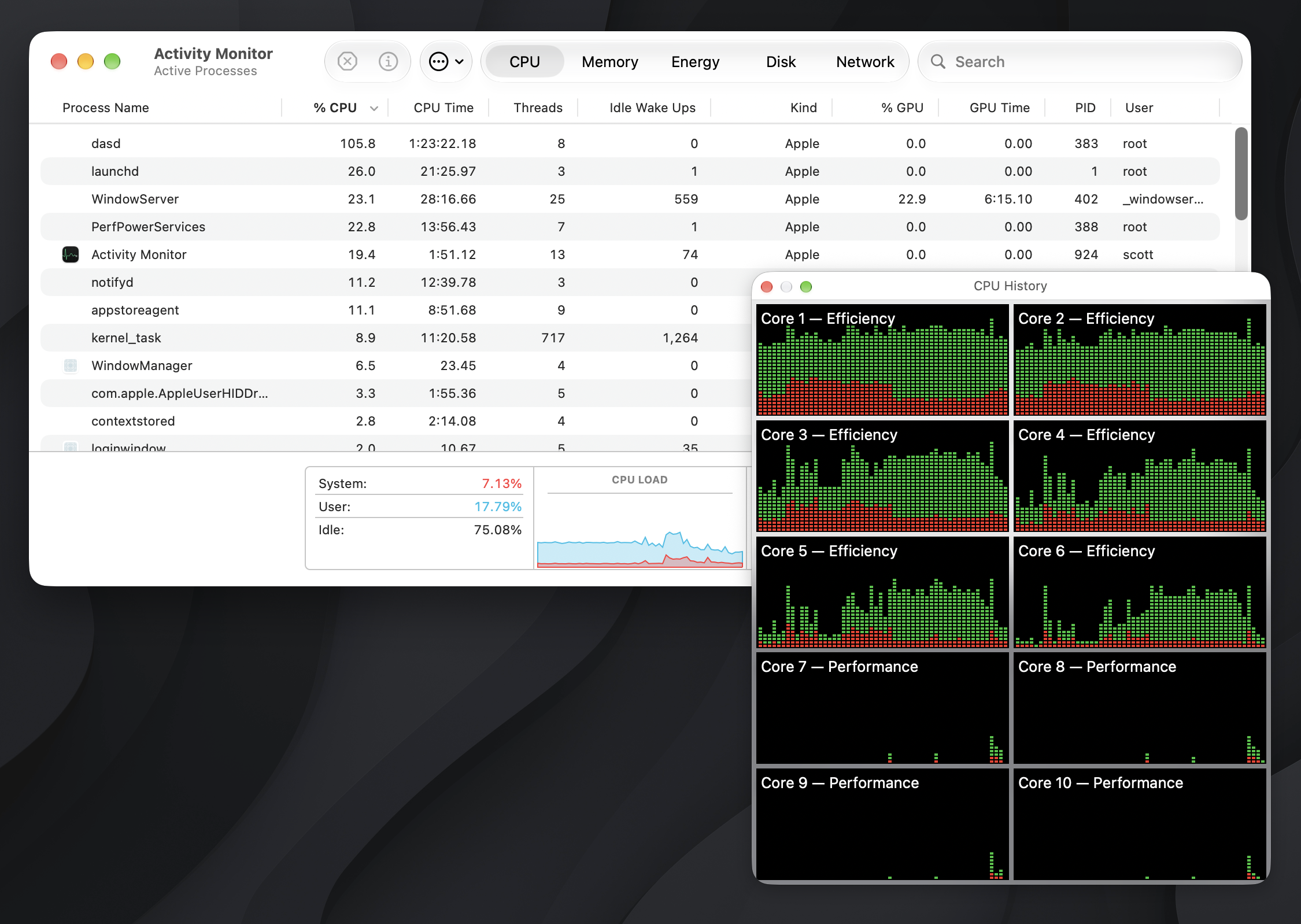Sort by the Kind column header
Screen dimensions: 1301x924
point(804,108)
